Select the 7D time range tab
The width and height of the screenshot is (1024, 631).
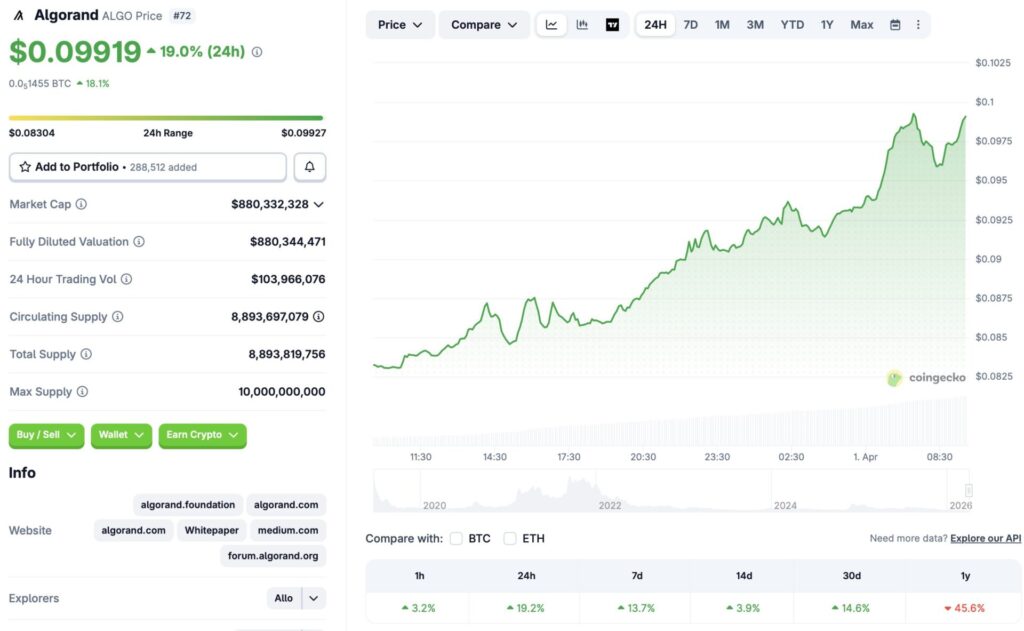coord(690,25)
